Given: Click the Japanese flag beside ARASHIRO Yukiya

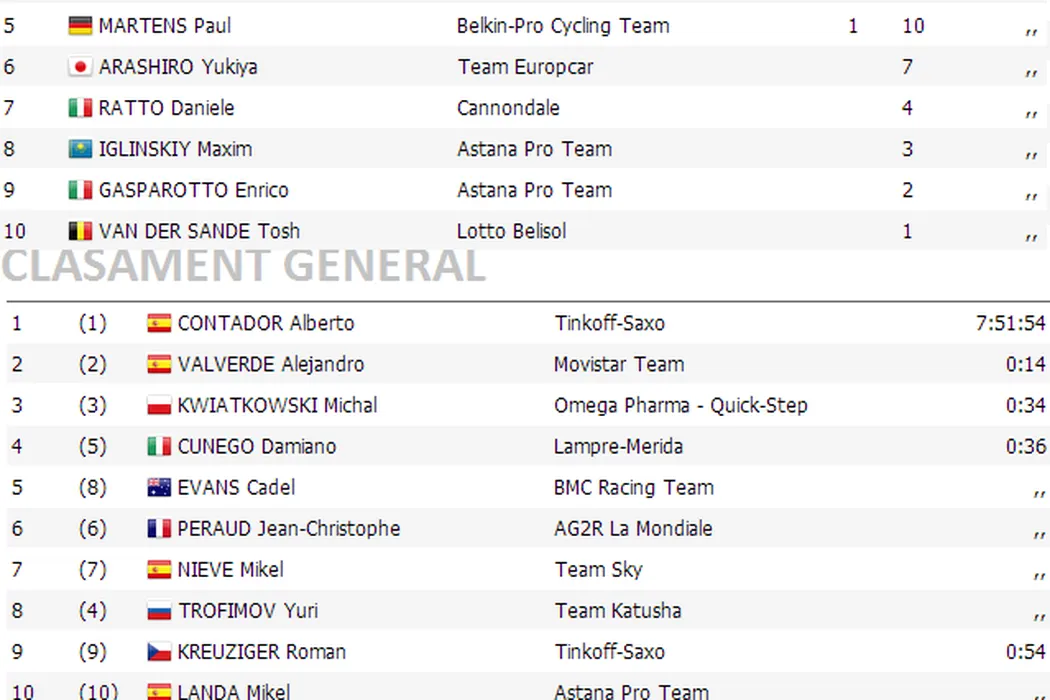Looking at the screenshot, I should 80,67.
